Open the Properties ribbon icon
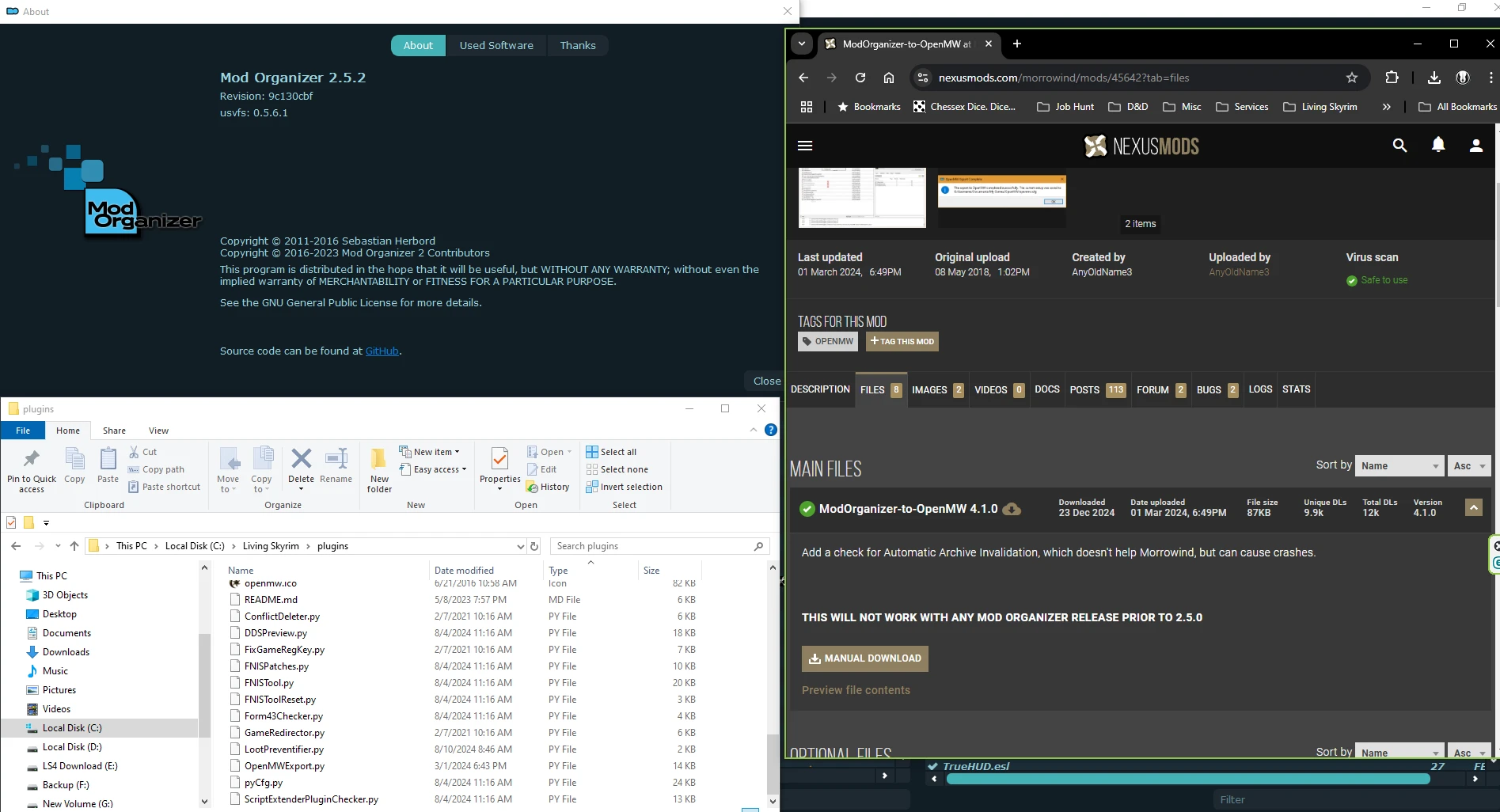 500,469
